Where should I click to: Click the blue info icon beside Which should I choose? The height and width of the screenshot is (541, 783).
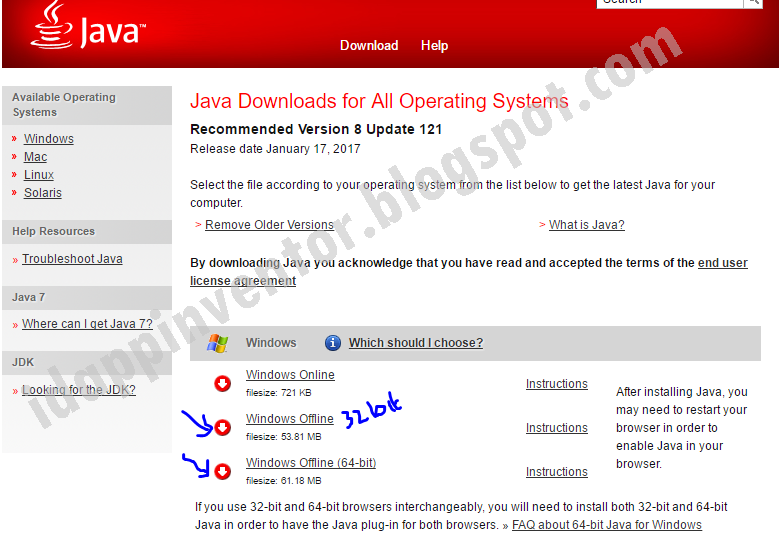[333, 343]
